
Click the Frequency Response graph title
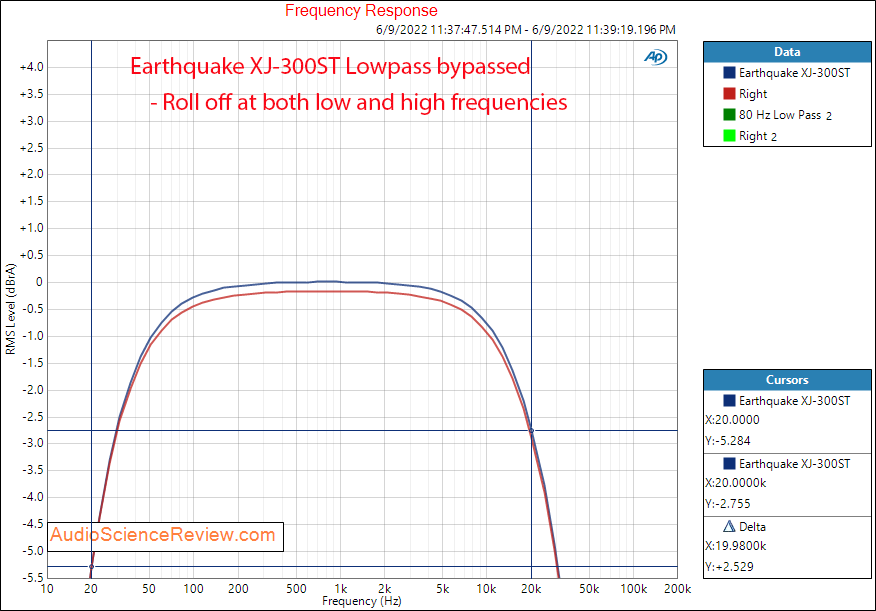[x=361, y=11]
